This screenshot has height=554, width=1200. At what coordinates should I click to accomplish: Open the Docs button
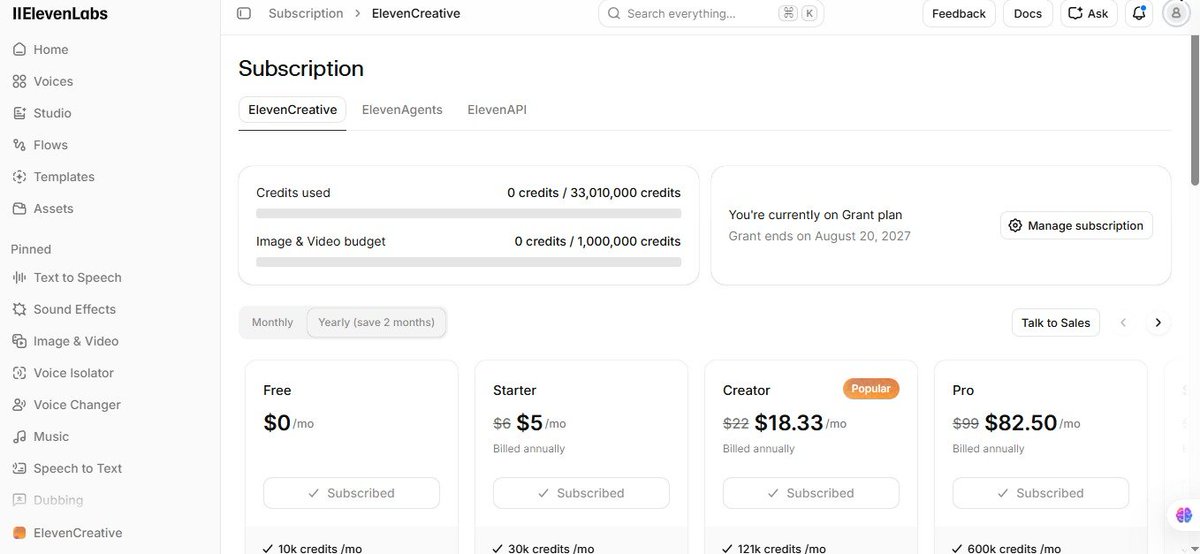pos(1028,14)
